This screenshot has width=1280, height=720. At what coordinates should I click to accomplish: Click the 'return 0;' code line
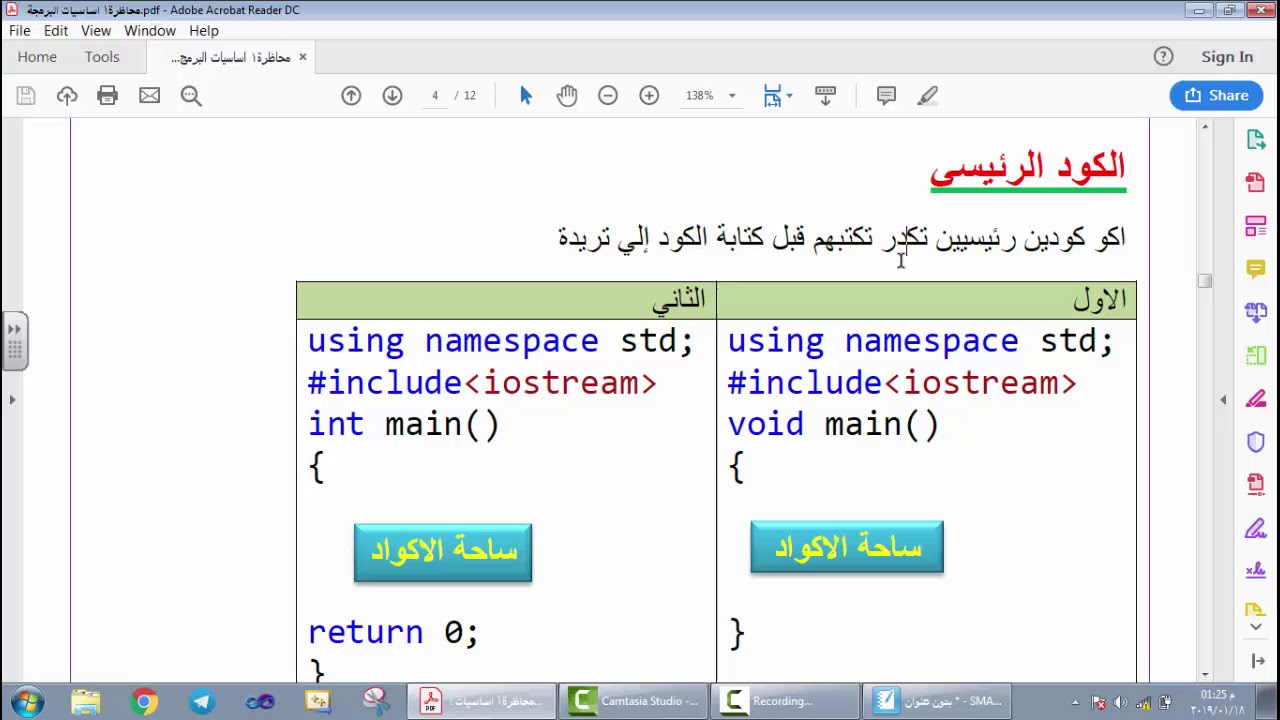(394, 633)
